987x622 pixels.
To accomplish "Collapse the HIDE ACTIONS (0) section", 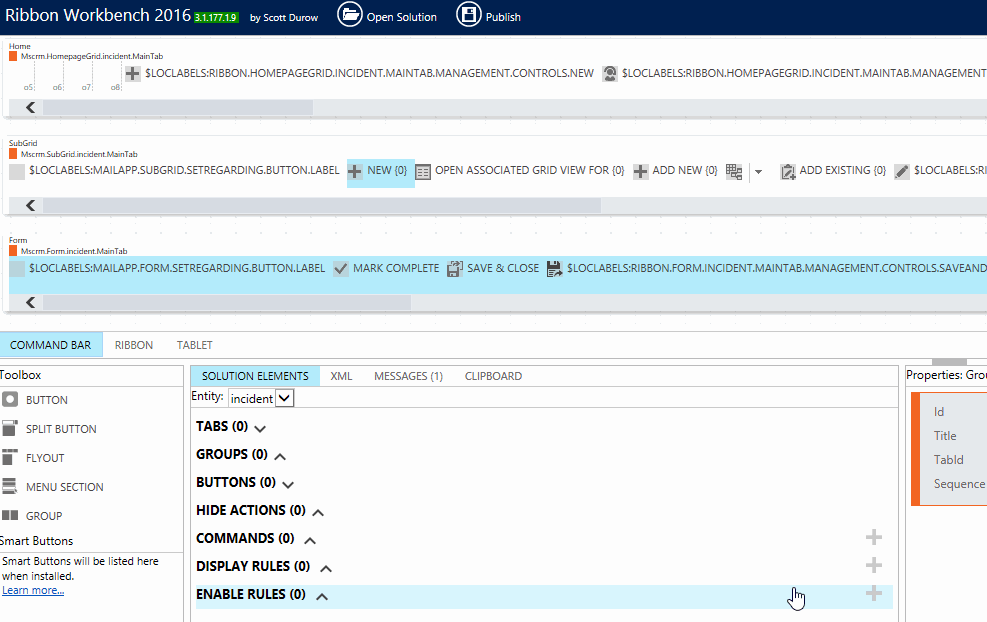I will click(x=318, y=512).
